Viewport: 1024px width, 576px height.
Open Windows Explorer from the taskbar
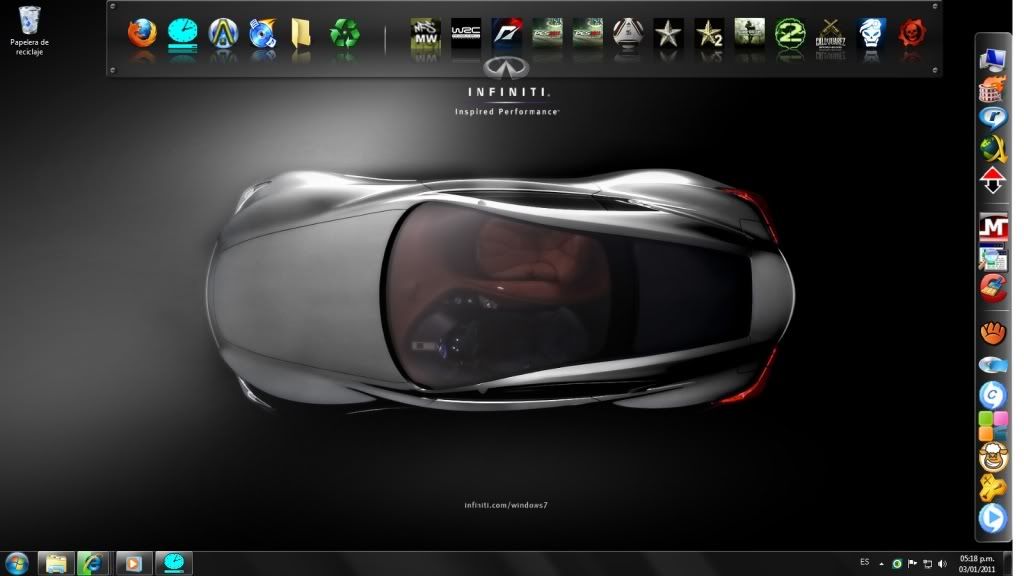click(56, 563)
